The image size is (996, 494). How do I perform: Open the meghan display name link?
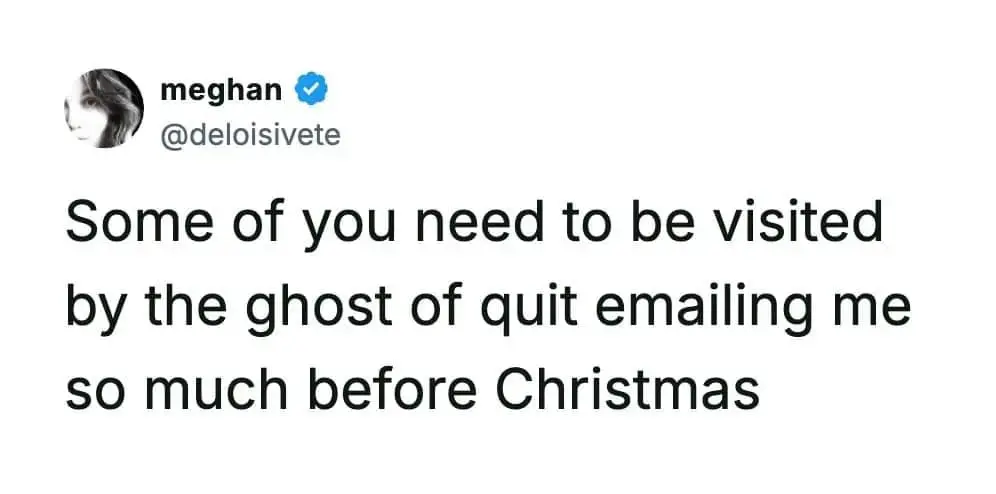pos(222,90)
